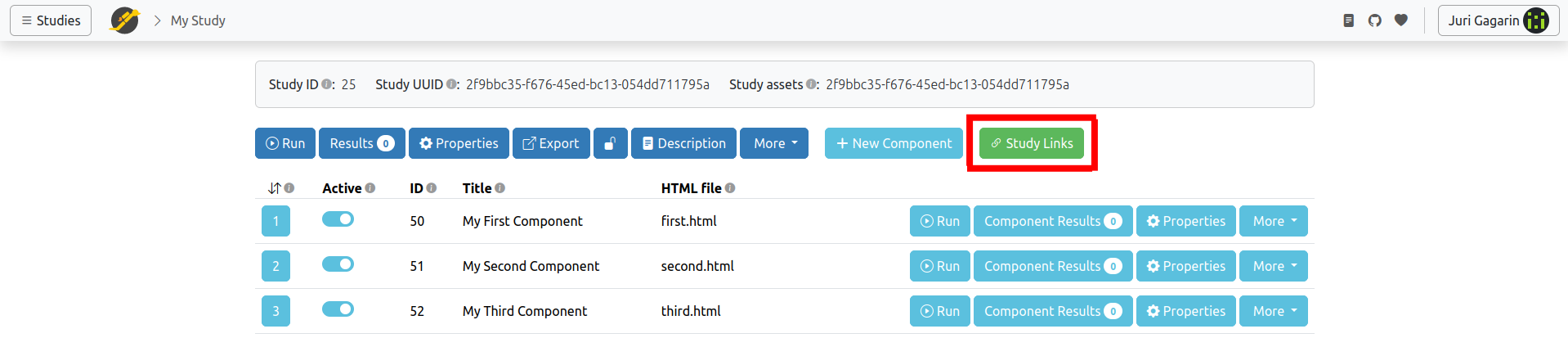Click info icon next to HTML file header
The image size is (1568, 356).
point(730,188)
